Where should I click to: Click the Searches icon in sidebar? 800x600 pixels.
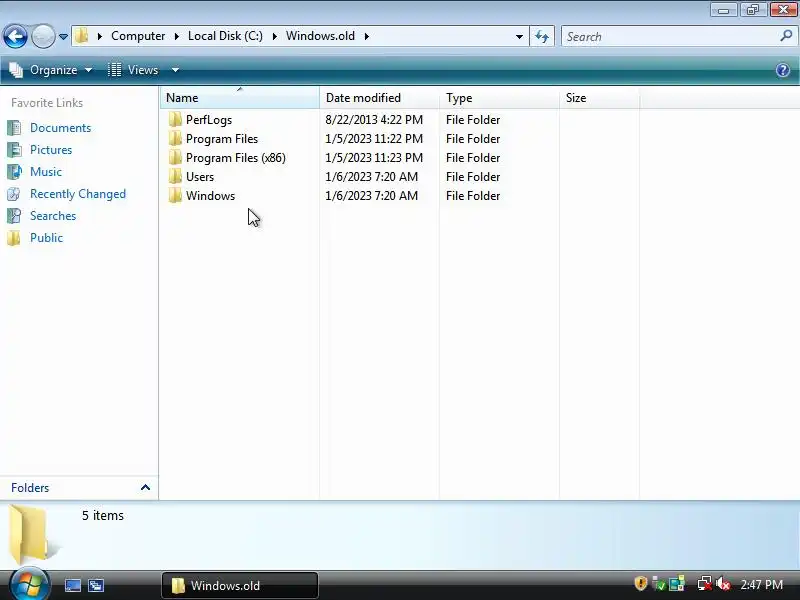(14, 216)
